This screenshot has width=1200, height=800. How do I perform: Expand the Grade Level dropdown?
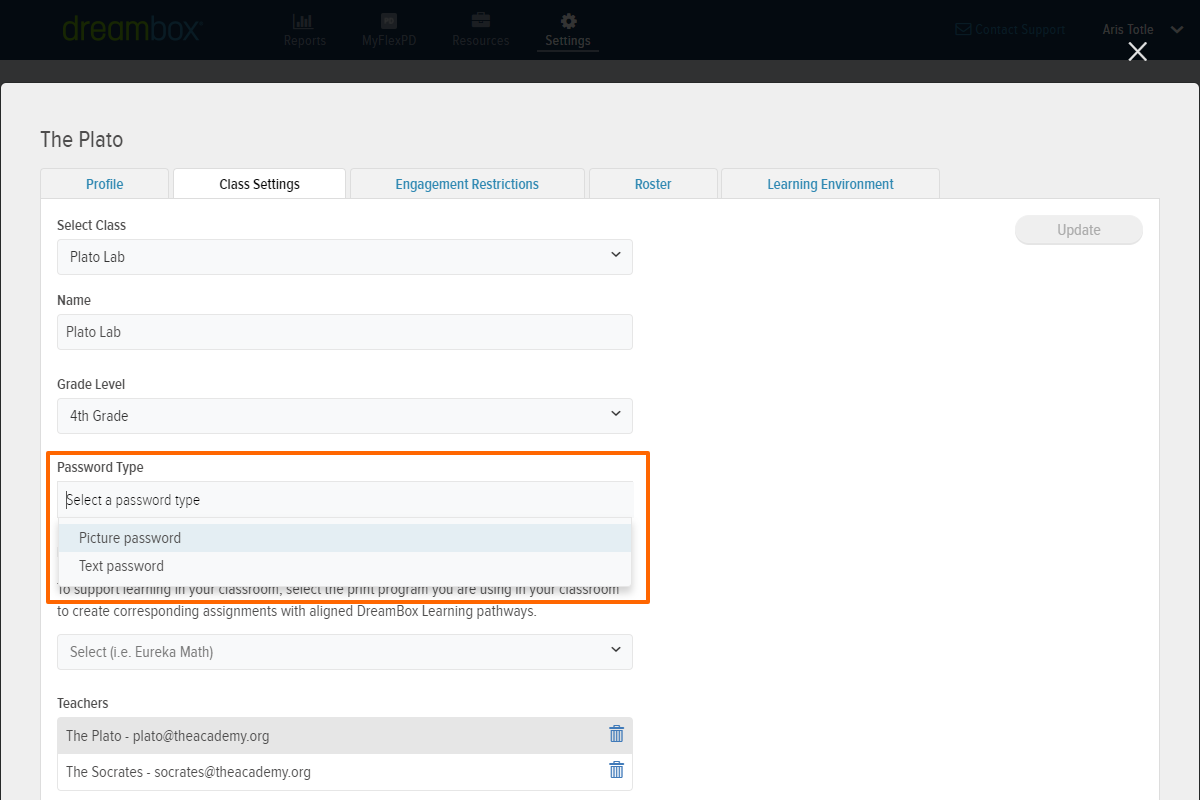[x=344, y=416]
